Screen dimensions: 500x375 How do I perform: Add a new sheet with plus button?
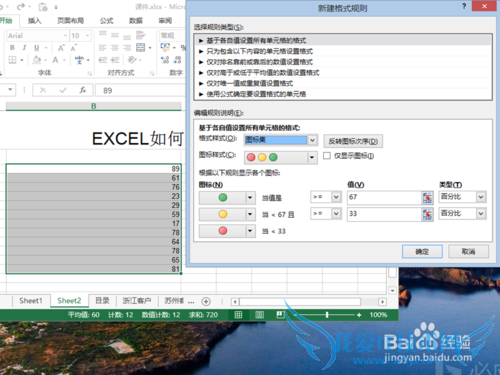[206, 301]
